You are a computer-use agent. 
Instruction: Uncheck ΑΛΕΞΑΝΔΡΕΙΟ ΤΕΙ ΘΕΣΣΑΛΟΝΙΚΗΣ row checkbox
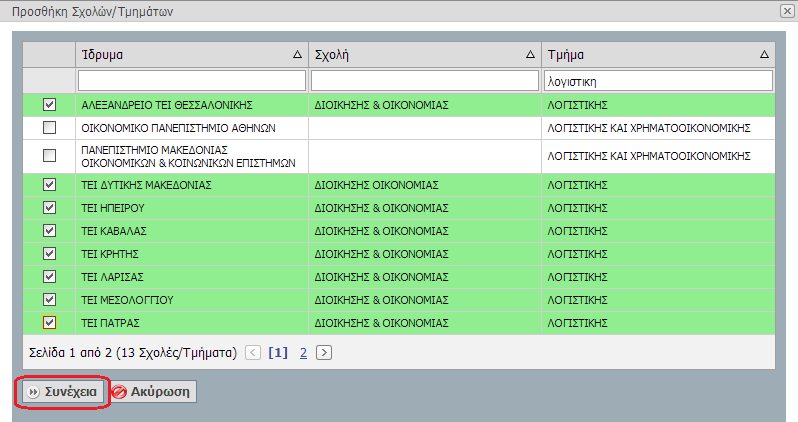coord(49,104)
